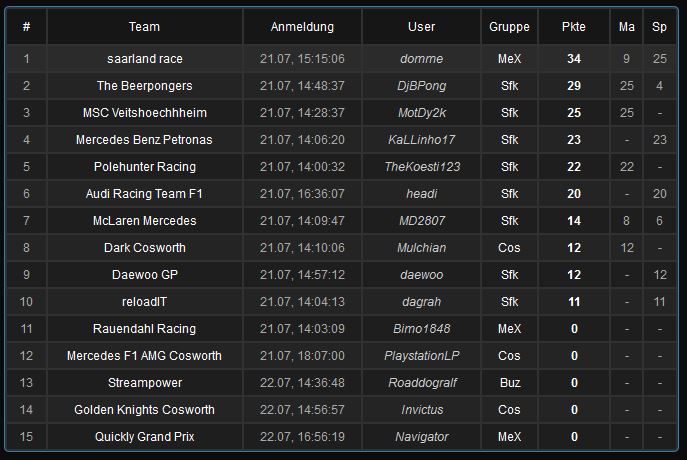Viewport: 687px width, 460px height.
Task: Click the Anmeldung column header
Action: pyautogui.click(x=302, y=27)
